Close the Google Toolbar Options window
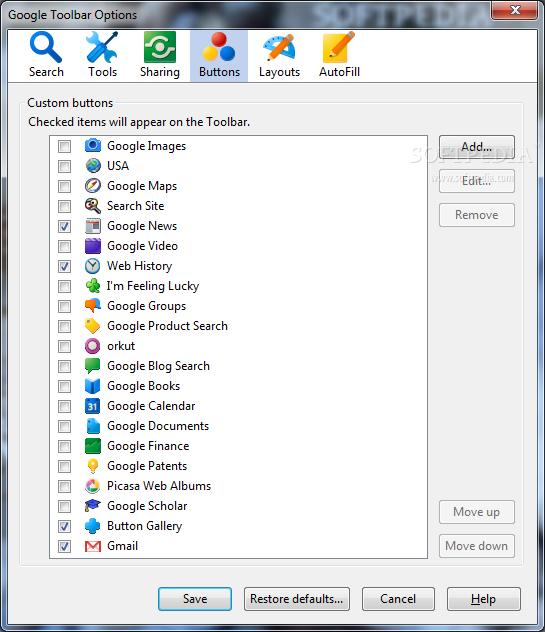Screen dimensions: 545x632 515,10
